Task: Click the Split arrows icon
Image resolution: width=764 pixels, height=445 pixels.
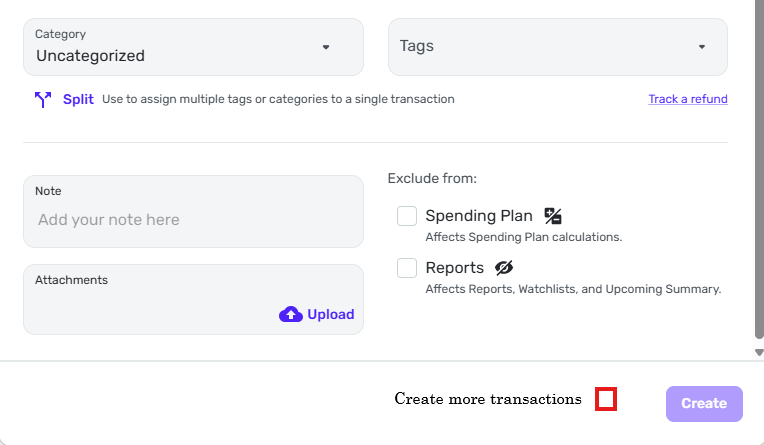Action: click(43, 99)
